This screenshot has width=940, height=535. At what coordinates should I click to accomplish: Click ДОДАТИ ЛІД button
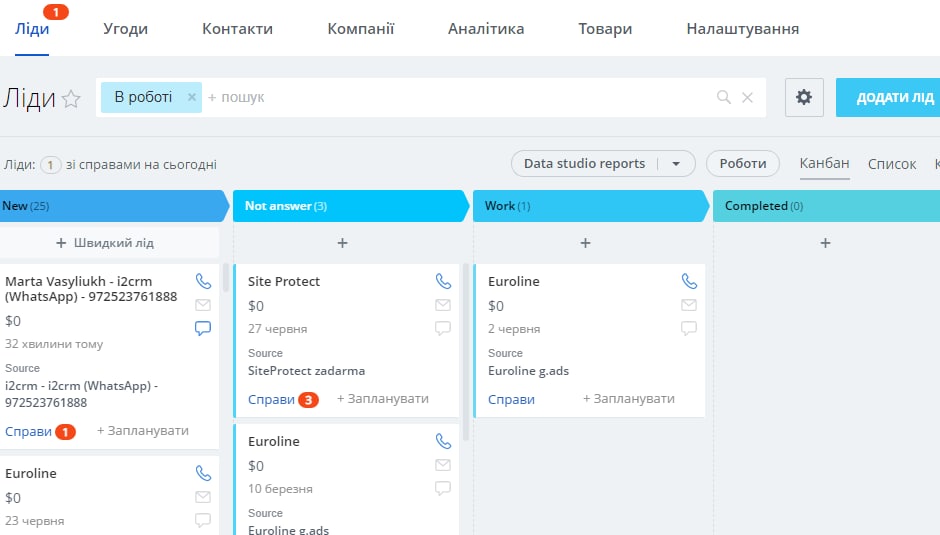[x=888, y=97]
